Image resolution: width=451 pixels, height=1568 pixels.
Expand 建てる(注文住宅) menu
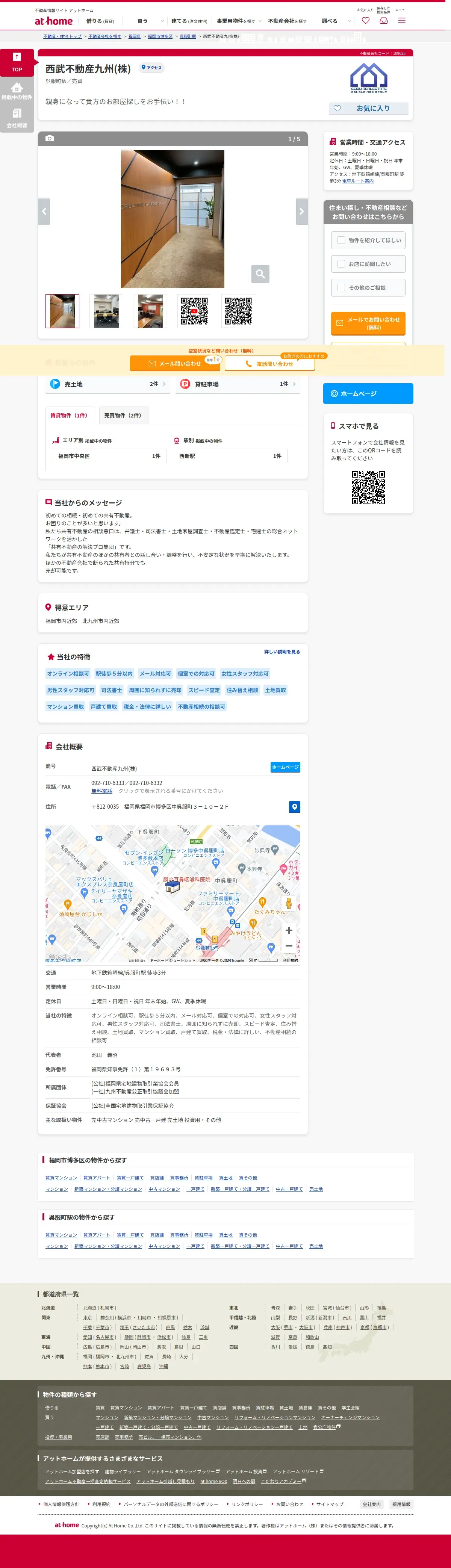[189, 21]
